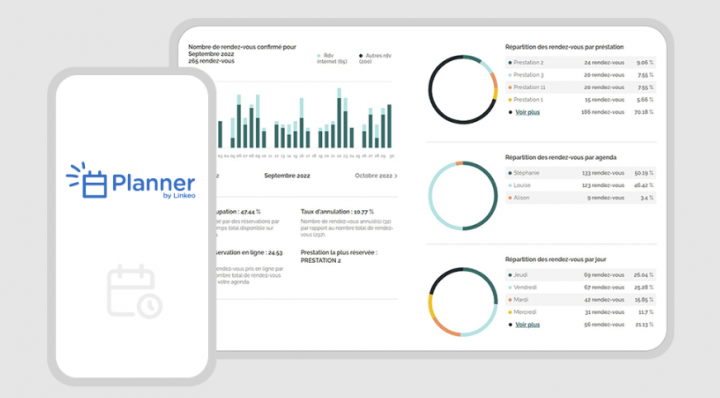Click the agenda donut chart
Viewport: 720px width, 398px height.
[463, 196]
